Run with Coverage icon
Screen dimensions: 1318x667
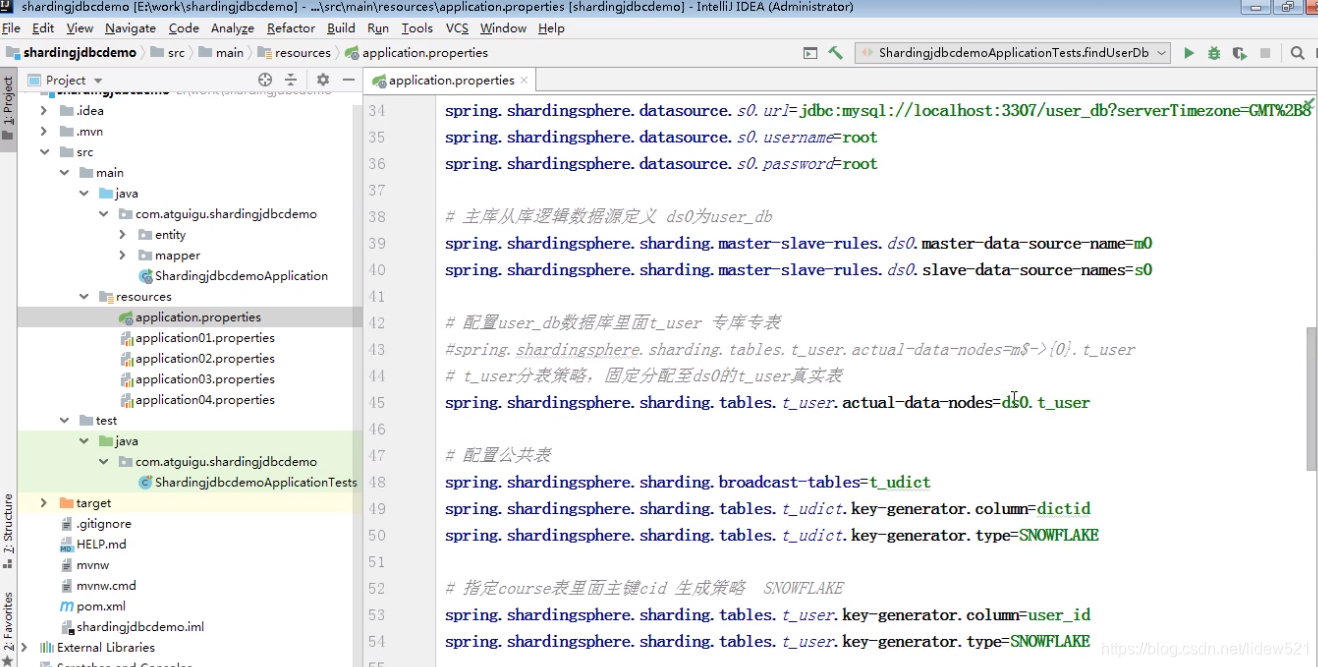pyautogui.click(x=1240, y=53)
